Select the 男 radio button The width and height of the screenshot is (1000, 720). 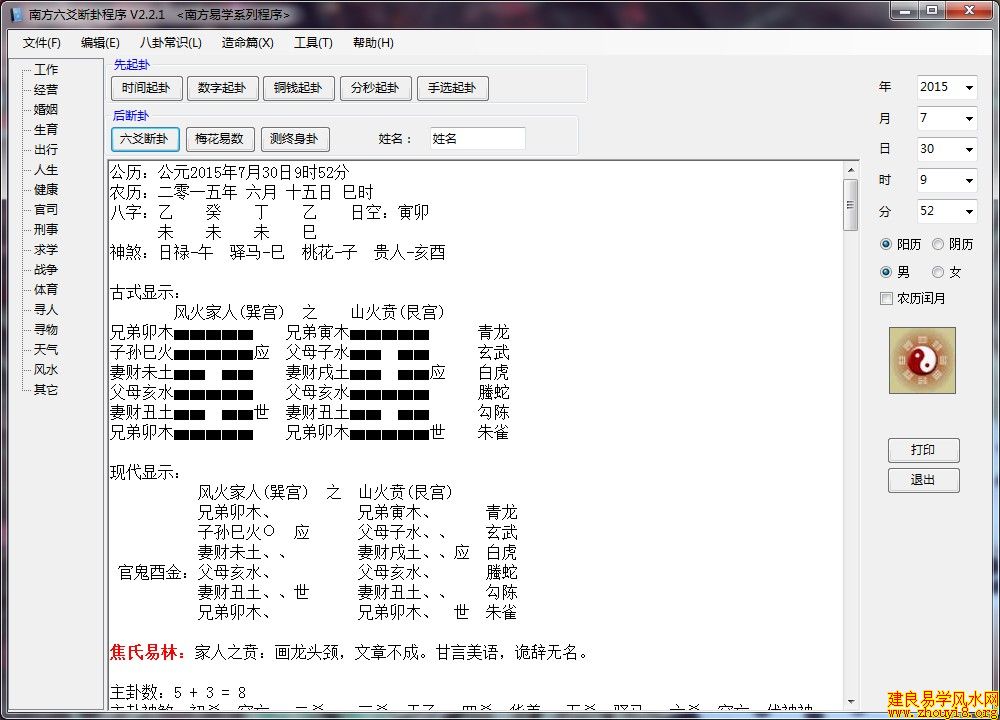click(885, 272)
